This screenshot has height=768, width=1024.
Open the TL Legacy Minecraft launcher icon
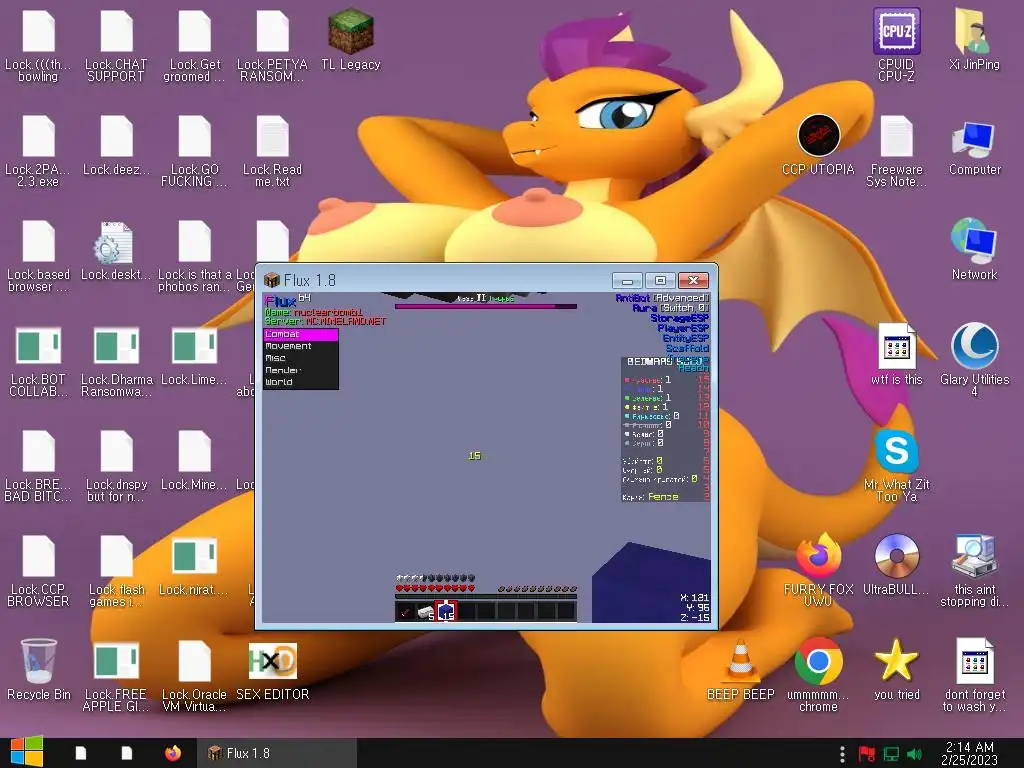tap(351, 39)
